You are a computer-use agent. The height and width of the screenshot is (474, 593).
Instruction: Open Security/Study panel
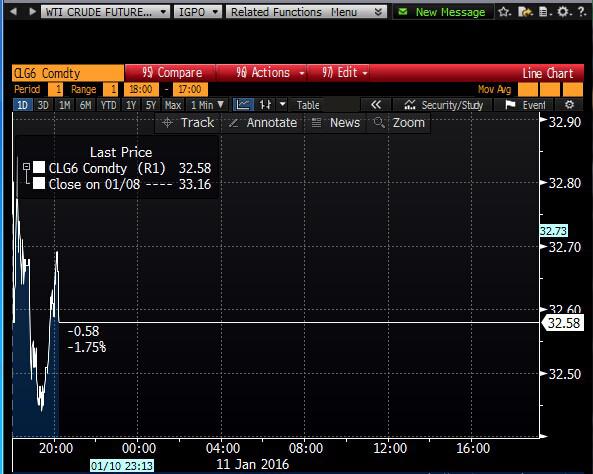443,105
